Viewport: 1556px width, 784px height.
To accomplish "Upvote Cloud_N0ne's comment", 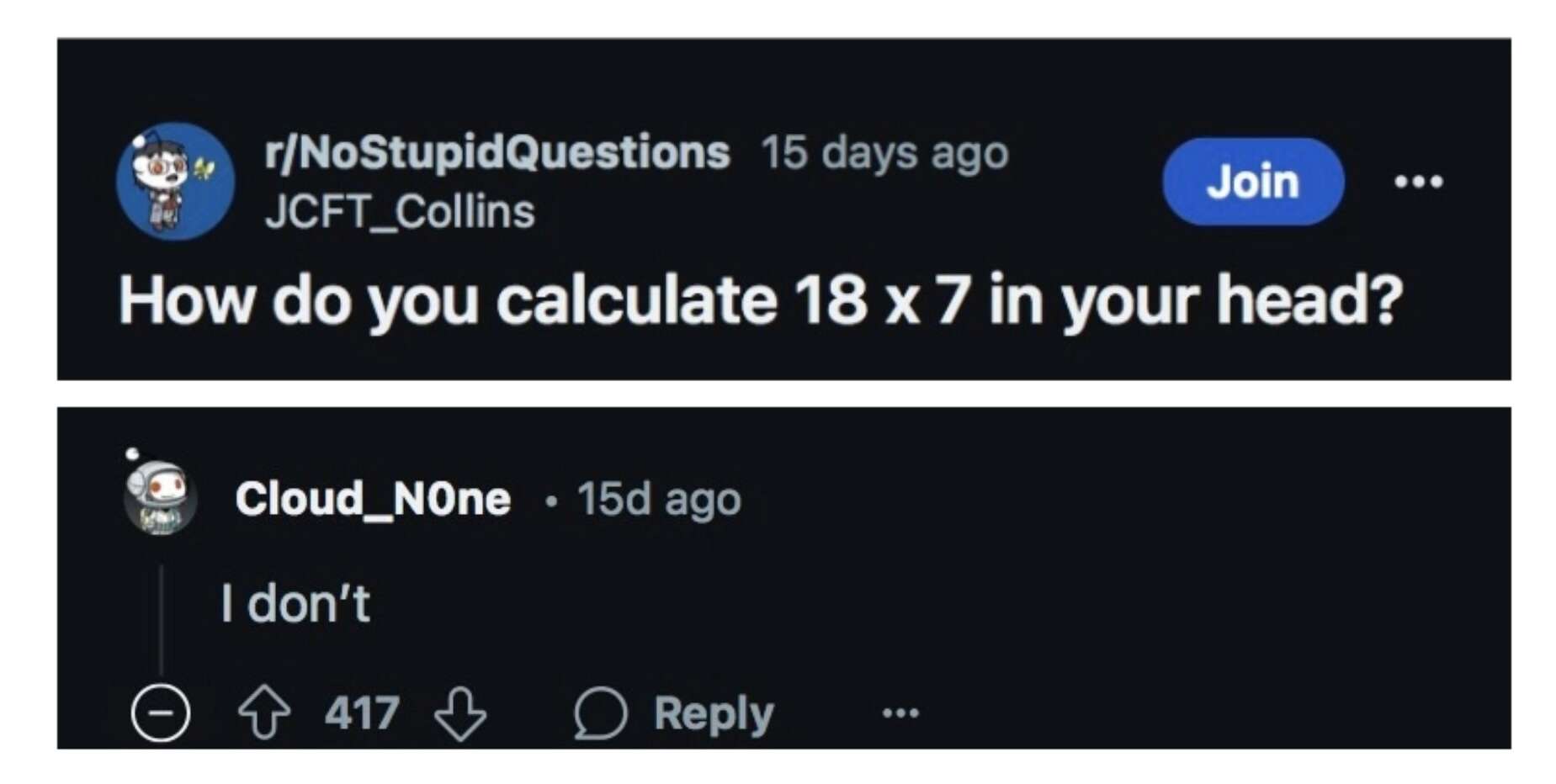I will (264, 713).
